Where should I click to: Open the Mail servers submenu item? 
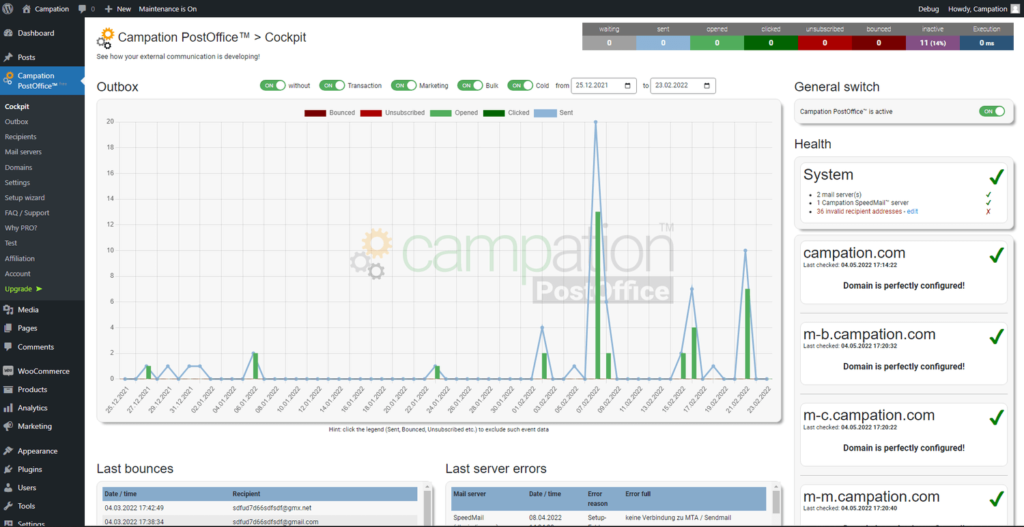pos(23,152)
